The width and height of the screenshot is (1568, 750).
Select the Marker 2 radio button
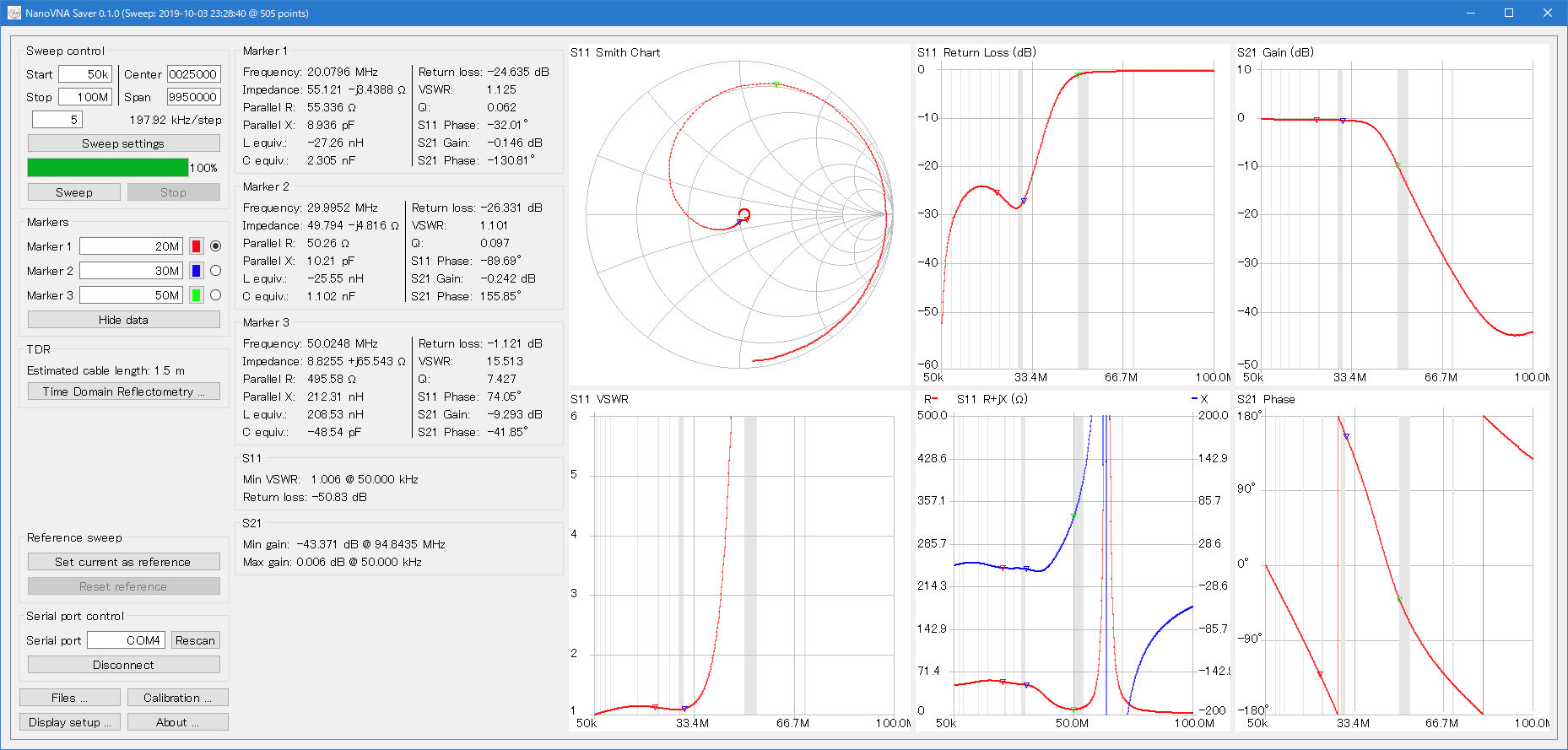click(x=215, y=271)
